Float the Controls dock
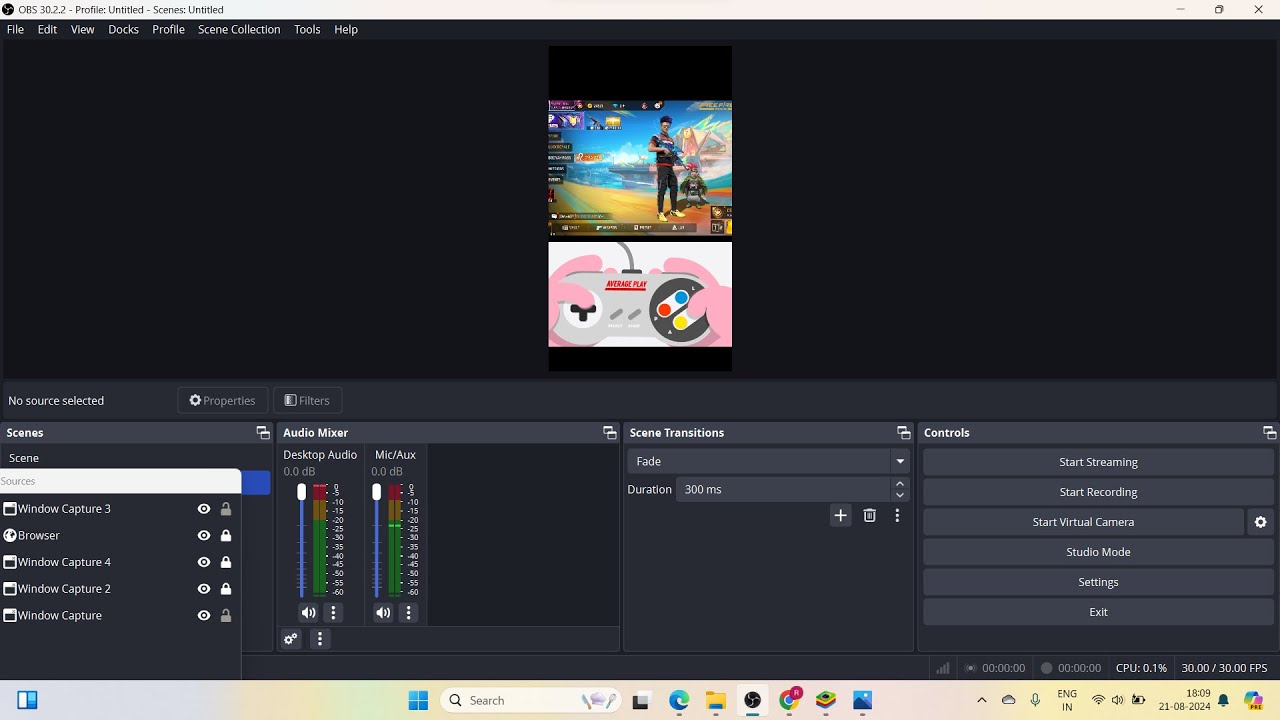 tap(1270, 433)
